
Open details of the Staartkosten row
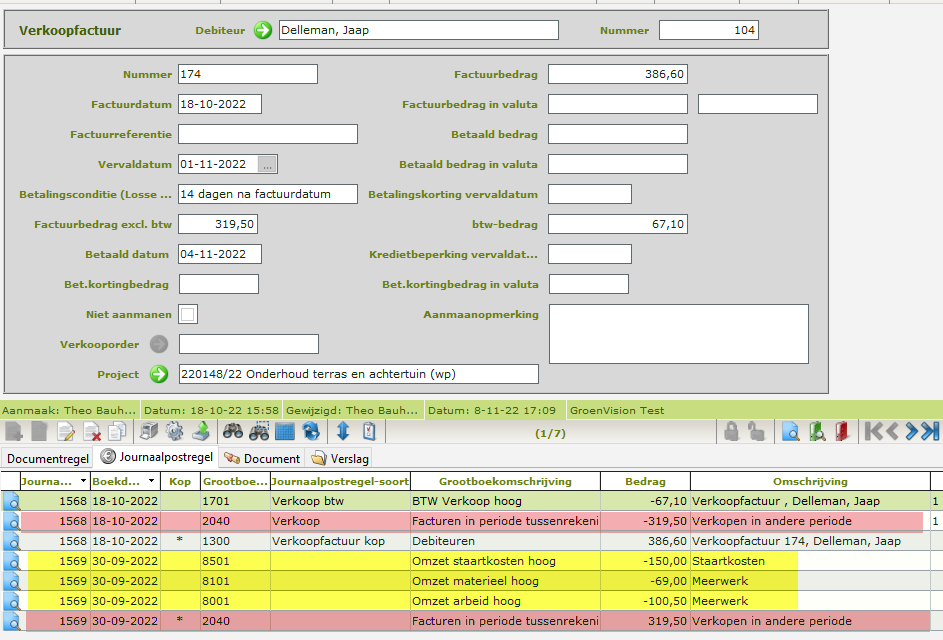coord(12,562)
